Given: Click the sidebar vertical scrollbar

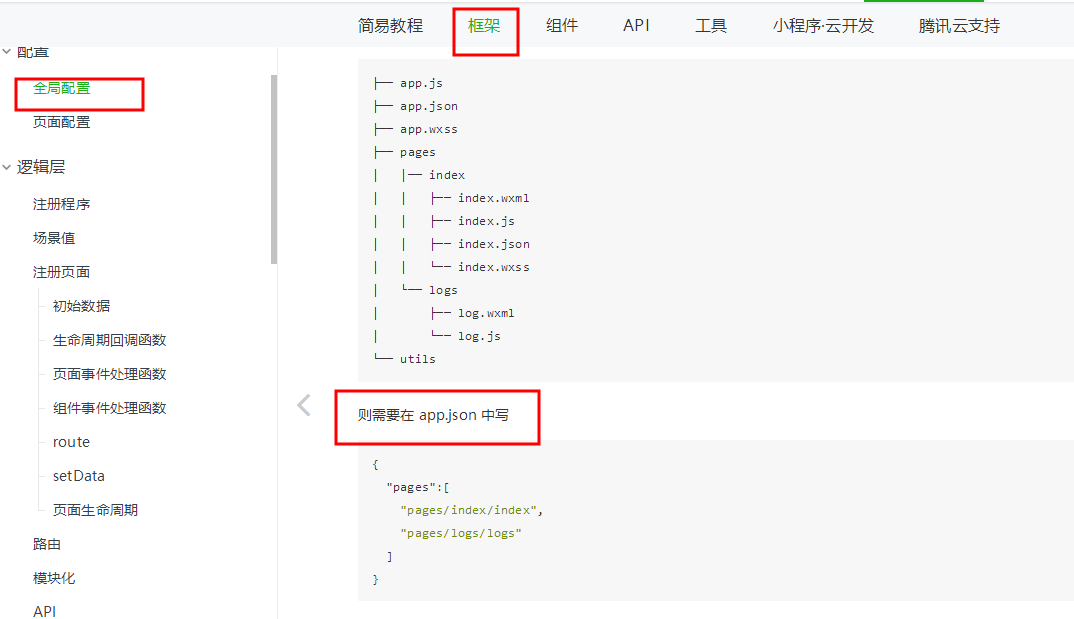Looking at the screenshot, I should 274,169.
